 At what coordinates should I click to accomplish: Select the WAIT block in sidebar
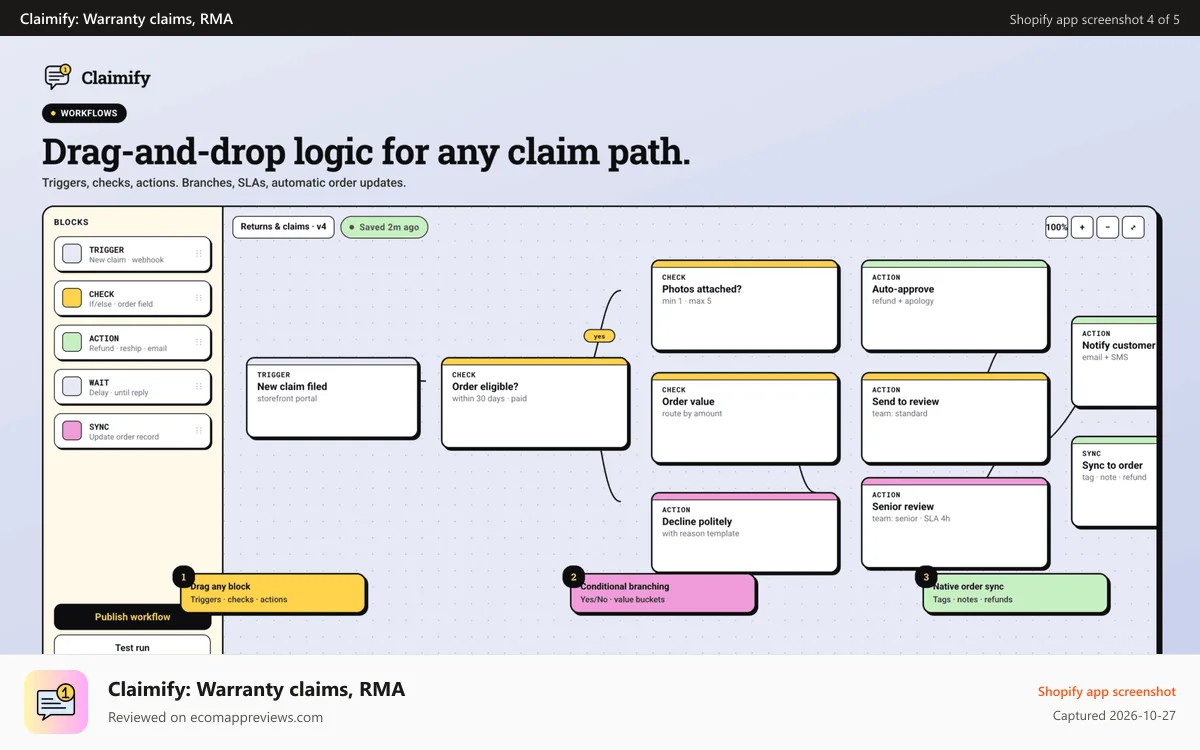(x=132, y=387)
